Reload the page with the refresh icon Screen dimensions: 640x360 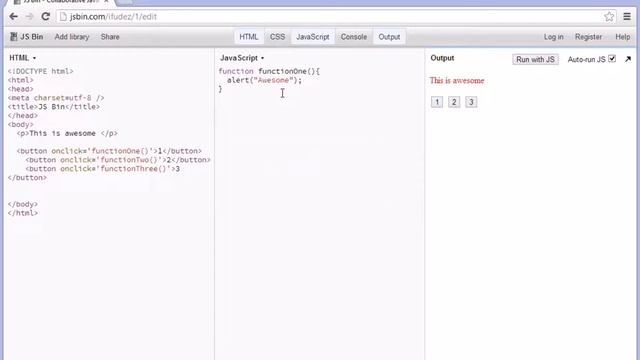coord(45,17)
